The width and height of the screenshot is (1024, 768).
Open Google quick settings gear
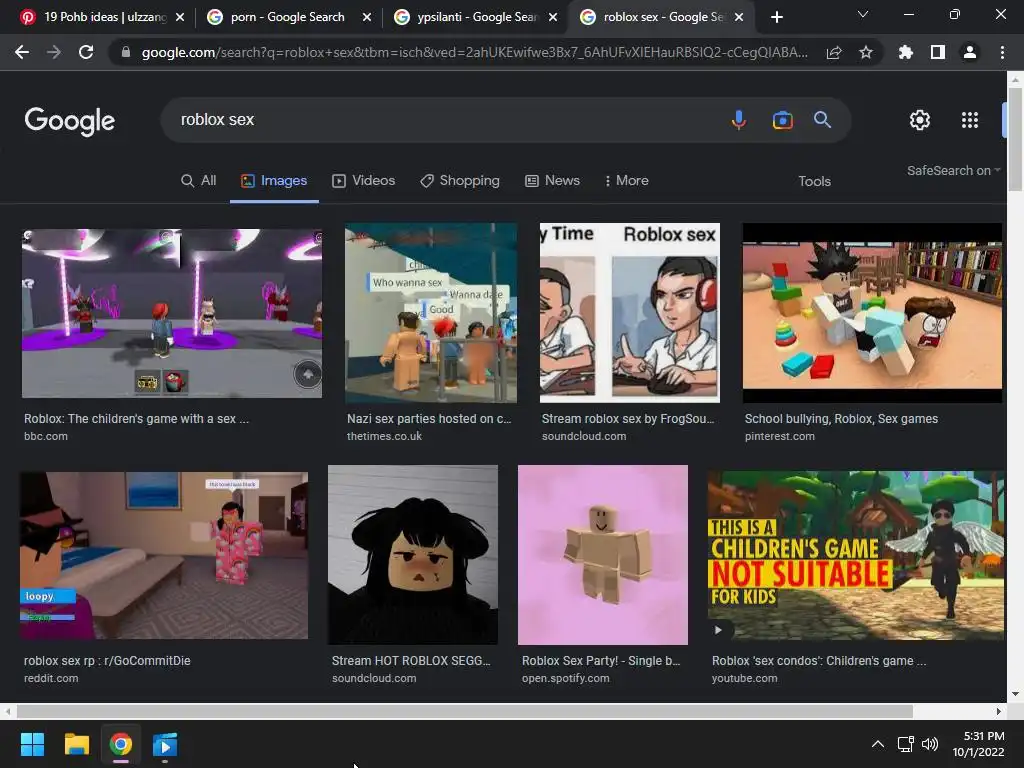click(920, 120)
